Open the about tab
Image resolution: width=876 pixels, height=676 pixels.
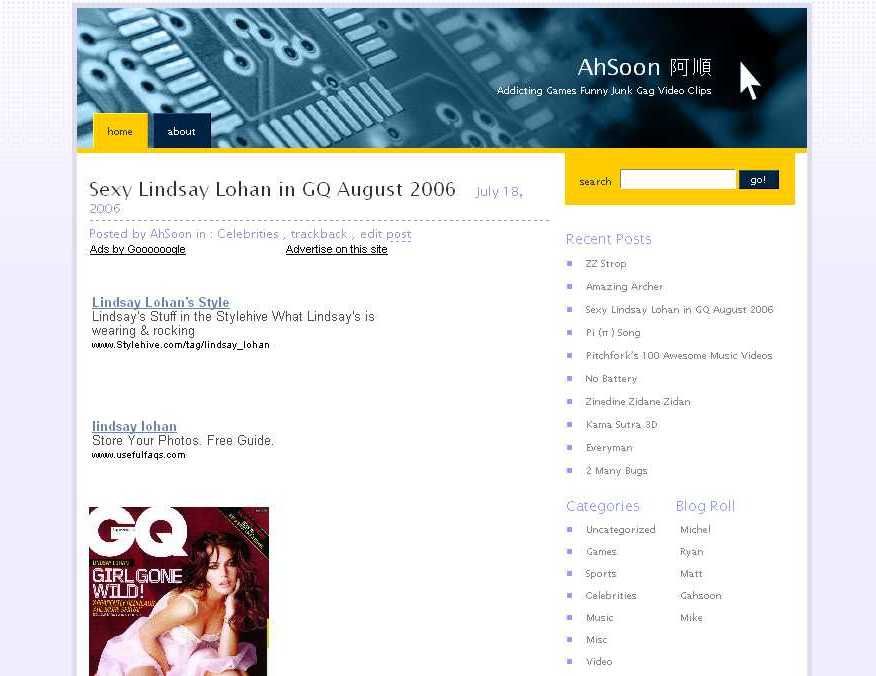coord(182,131)
